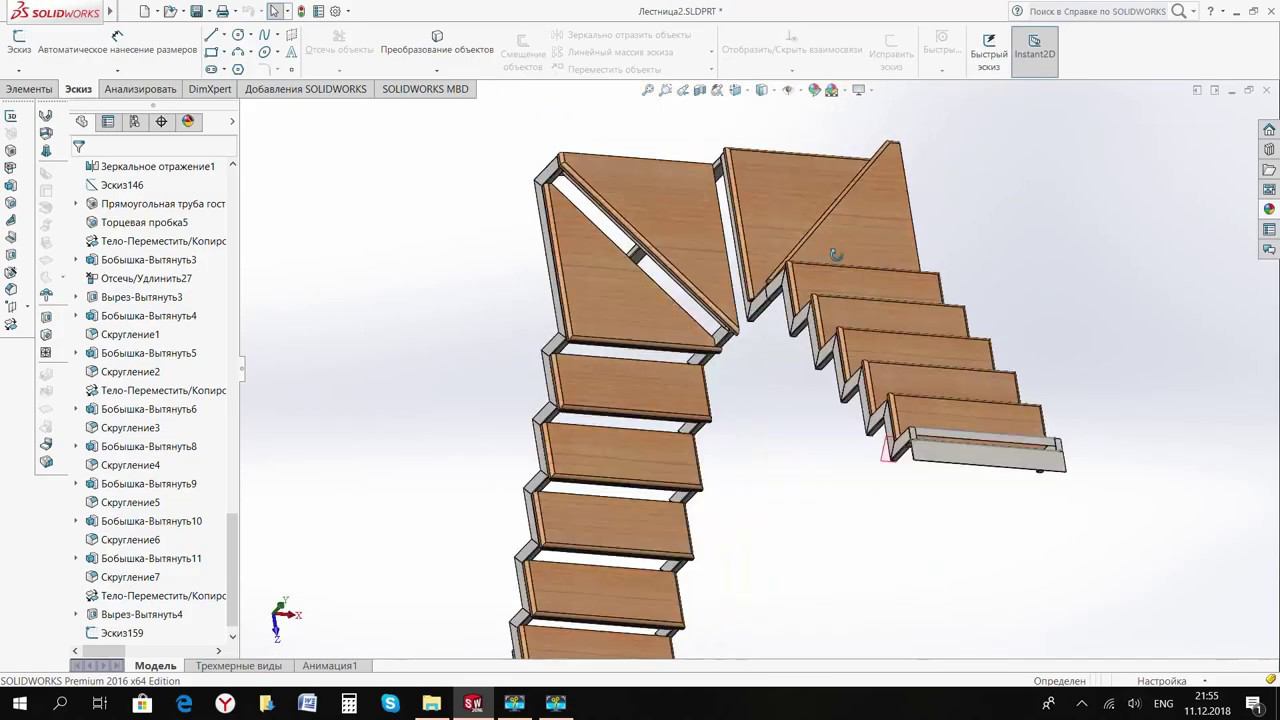Image resolution: width=1280 pixels, height=720 pixels.
Task: Expand Бобышка-Вытянуть10 feature node
Action: 76,521
